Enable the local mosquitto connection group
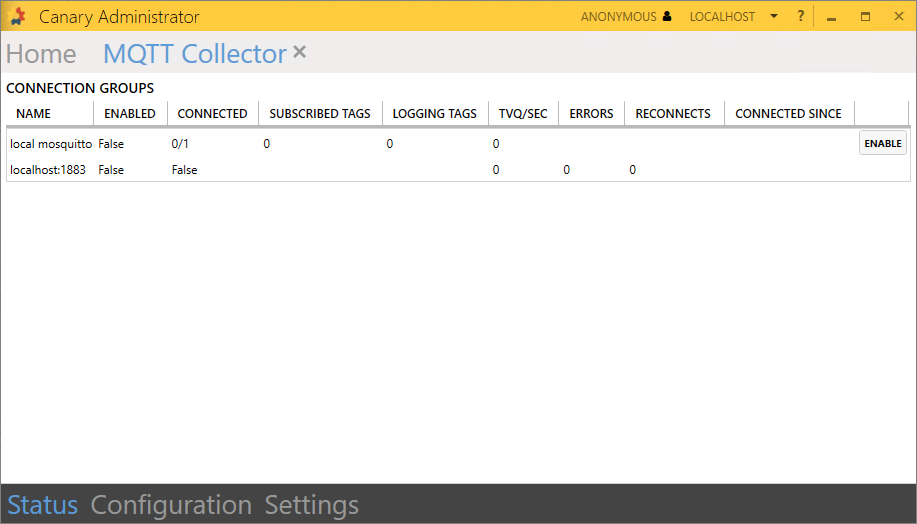The image size is (917, 524). 882,143
